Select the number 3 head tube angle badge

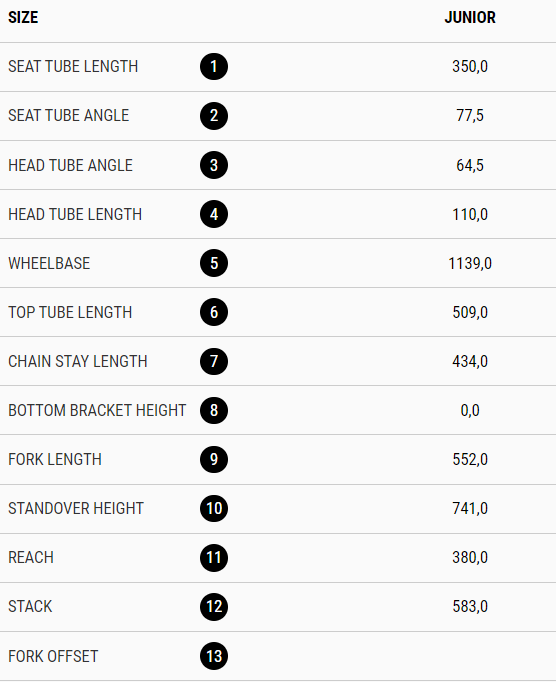(x=214, y=165)
